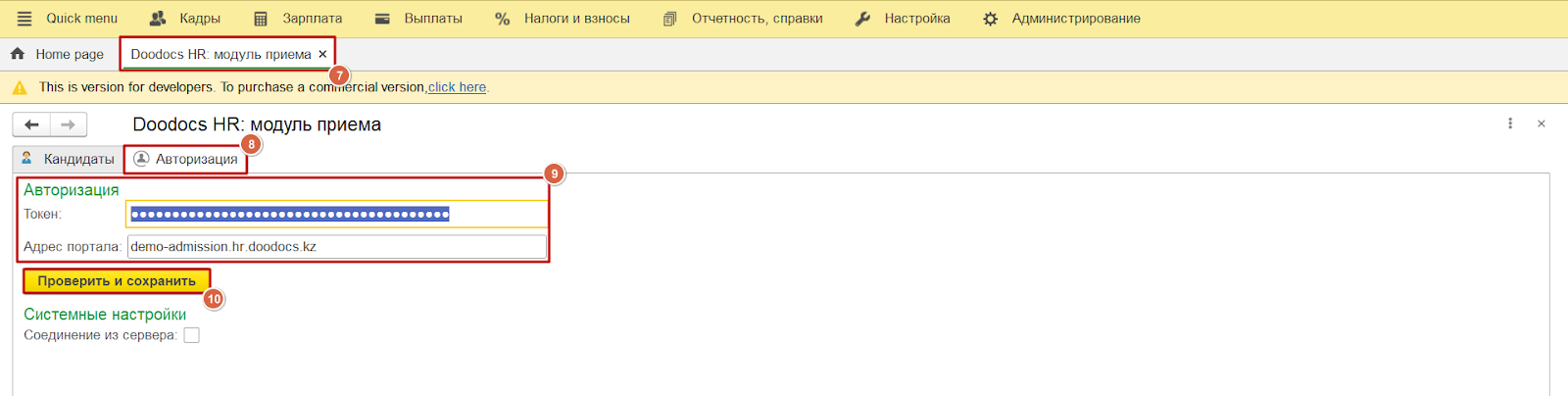Screen dimensions: 1568x396
Task: Open Отчетность, справки section
Action: 743,19
